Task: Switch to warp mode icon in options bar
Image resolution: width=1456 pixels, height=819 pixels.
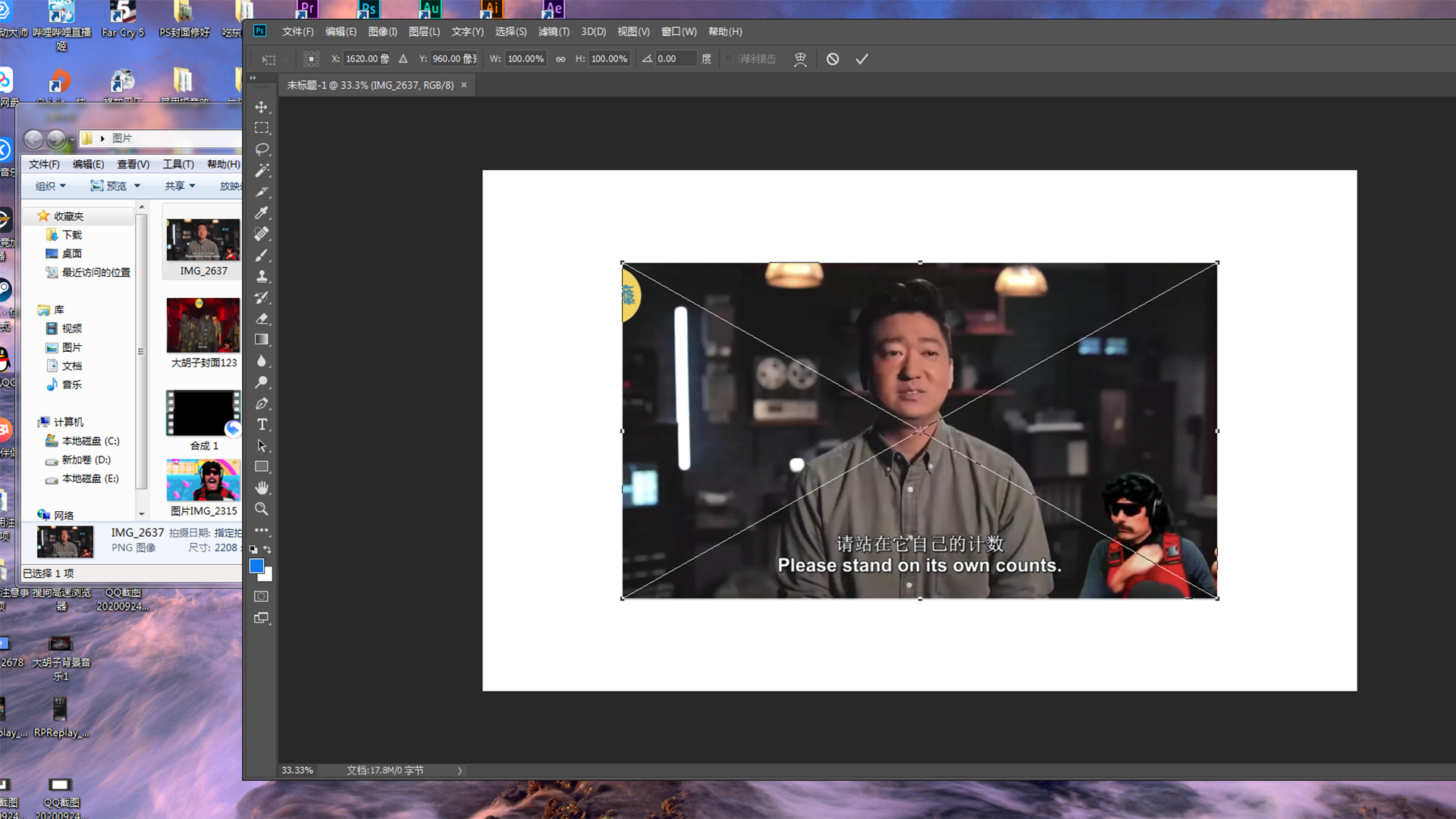Action: [x=800, y=59]
